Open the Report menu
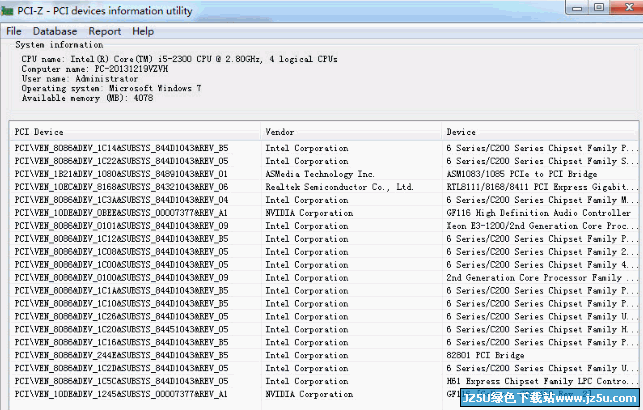This screenshot has height=410, width=643. click(105, 31)
